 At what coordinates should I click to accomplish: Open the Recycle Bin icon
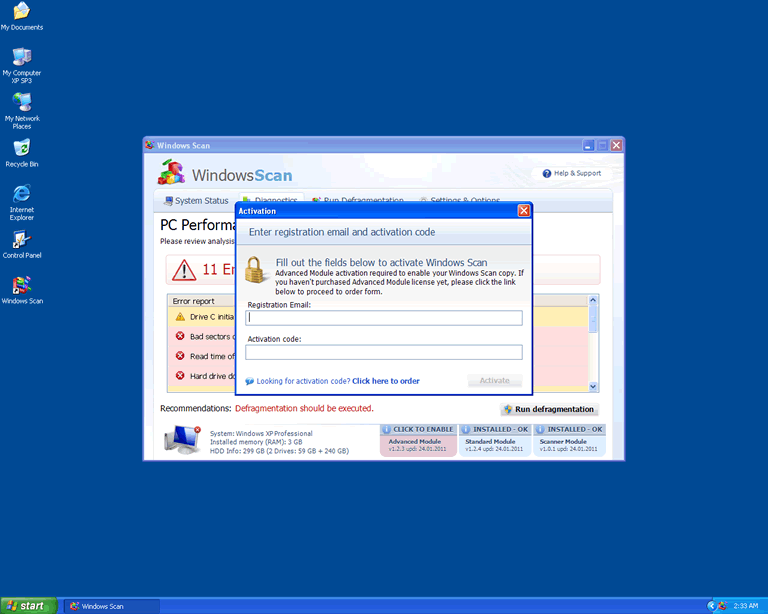click(21, 149)
